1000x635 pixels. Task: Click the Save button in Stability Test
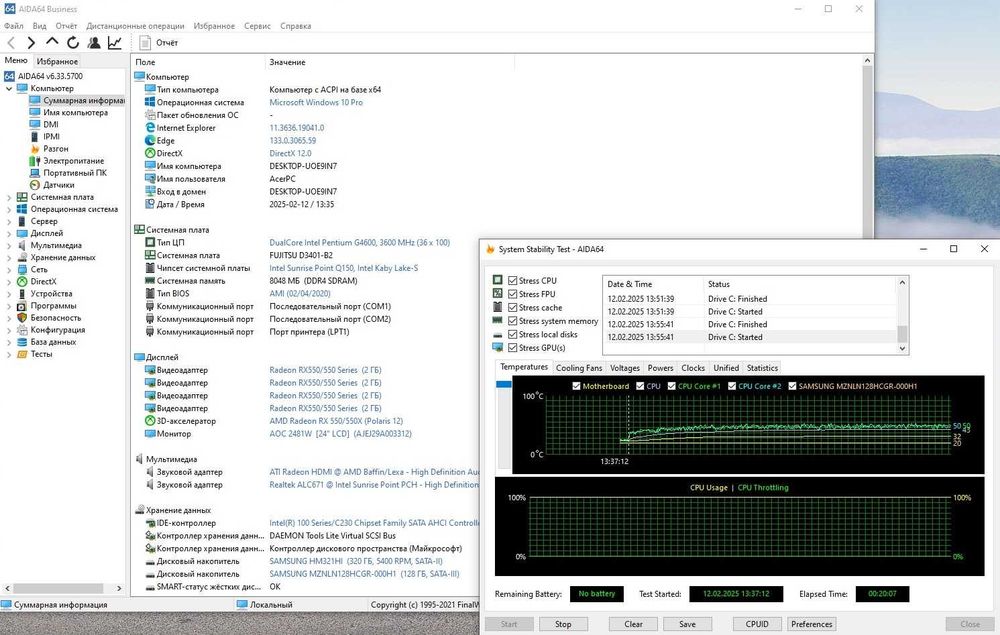(688, 624)
